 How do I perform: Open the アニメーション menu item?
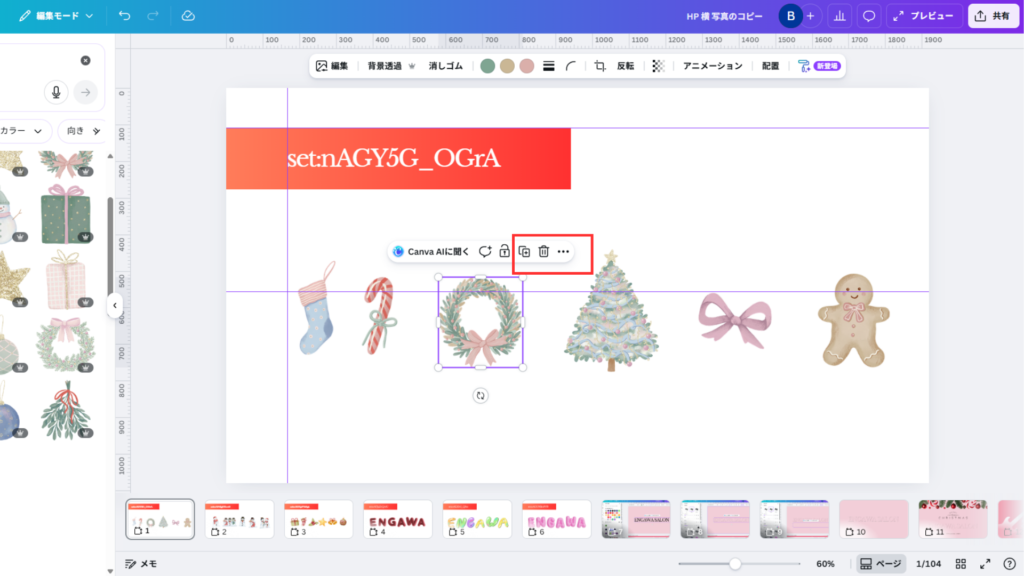click(713, 66)
